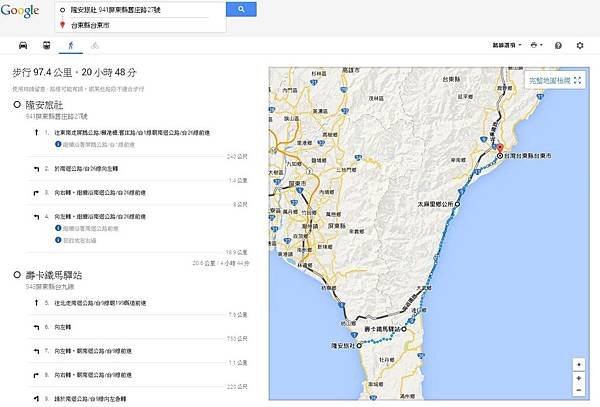This screenshot has height=407, width=600.
Task: Select direction step 3 text row
Action: 100,193
